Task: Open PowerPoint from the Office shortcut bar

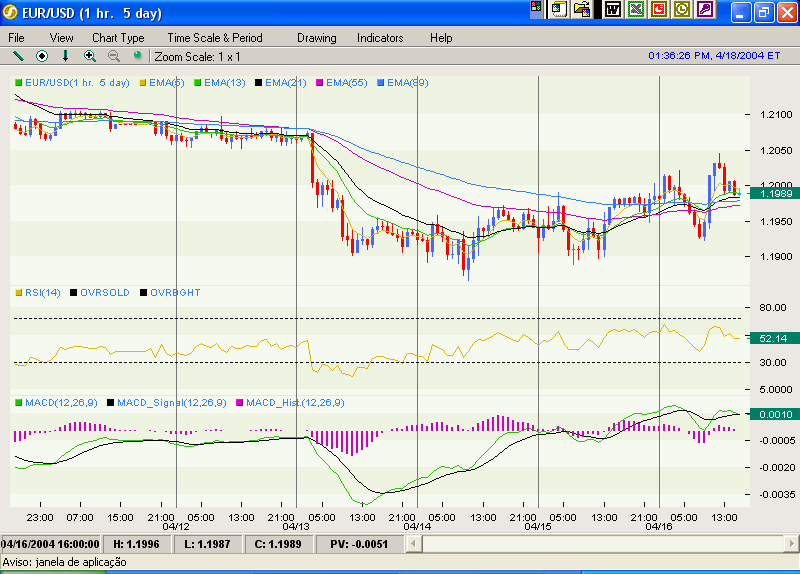Action: tap(659, 10)
